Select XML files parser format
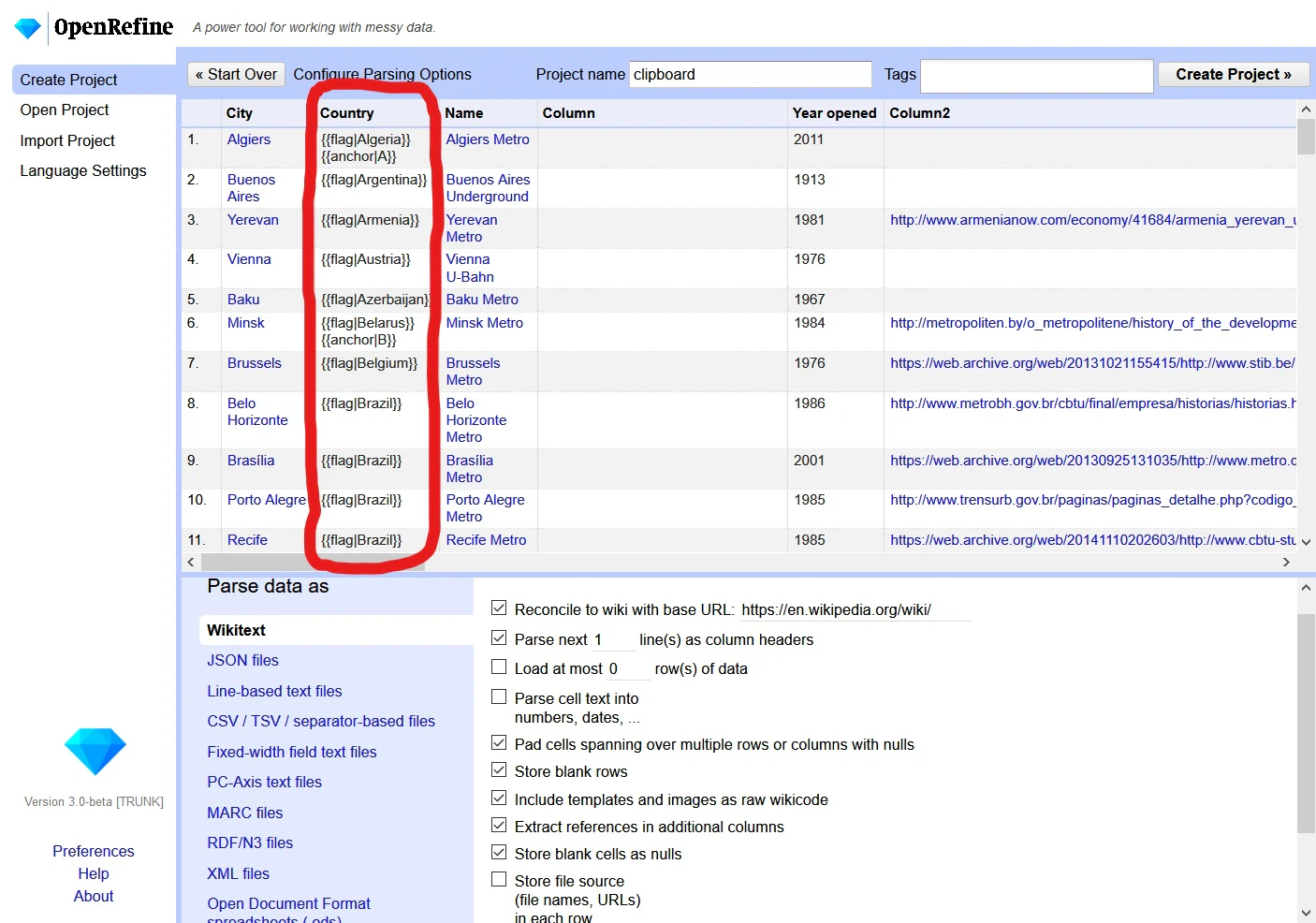This screenshot has height=923, width=1316. point(238,873)
